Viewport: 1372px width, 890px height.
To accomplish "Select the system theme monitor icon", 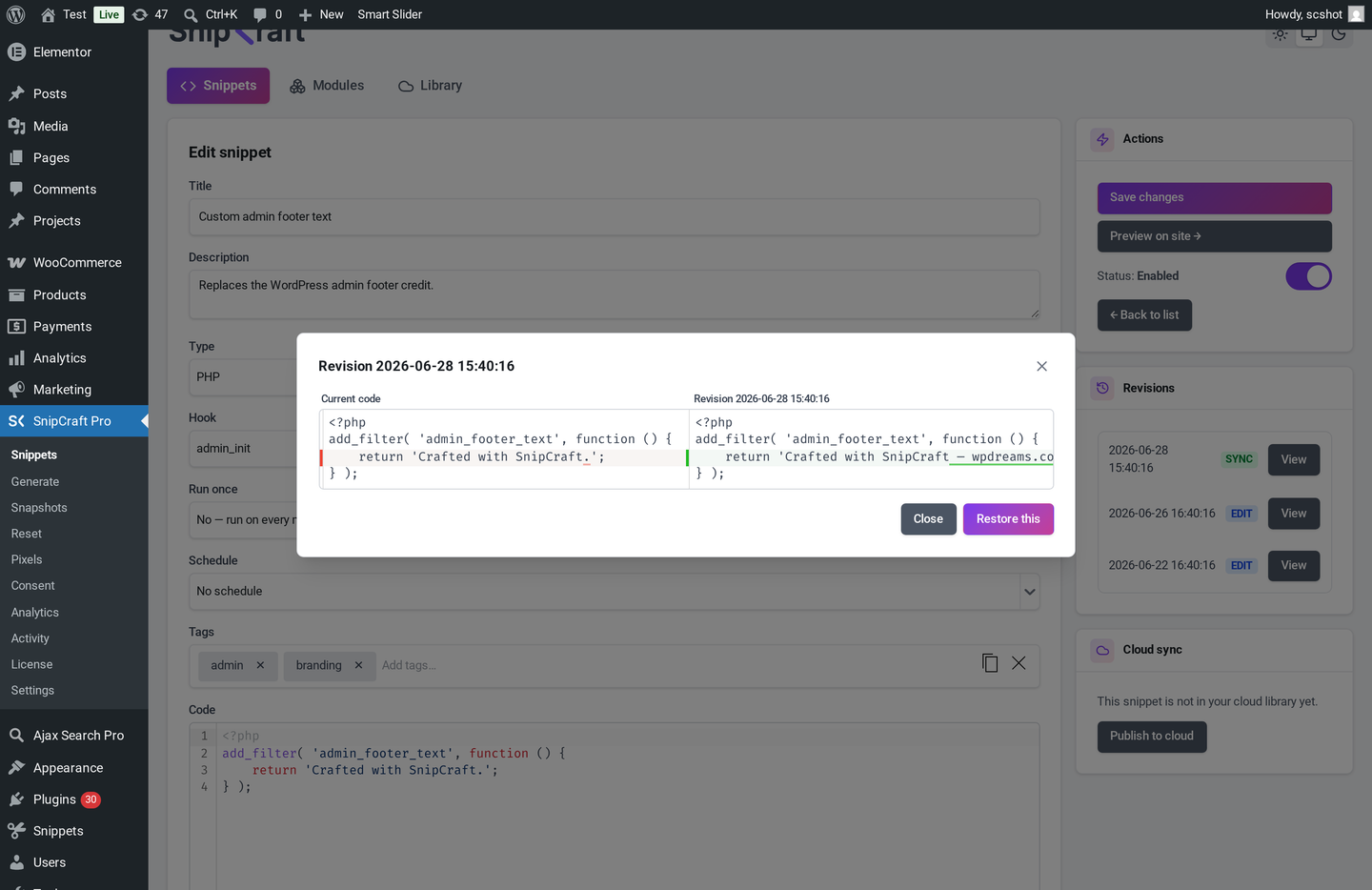I will pyautogui.click(x=1309, y=34).
